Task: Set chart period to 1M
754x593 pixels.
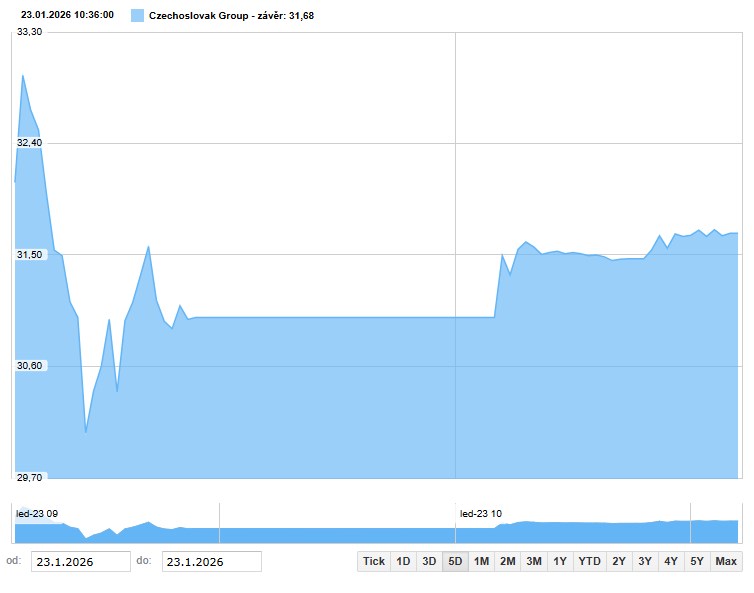Action: click(481, 561)
